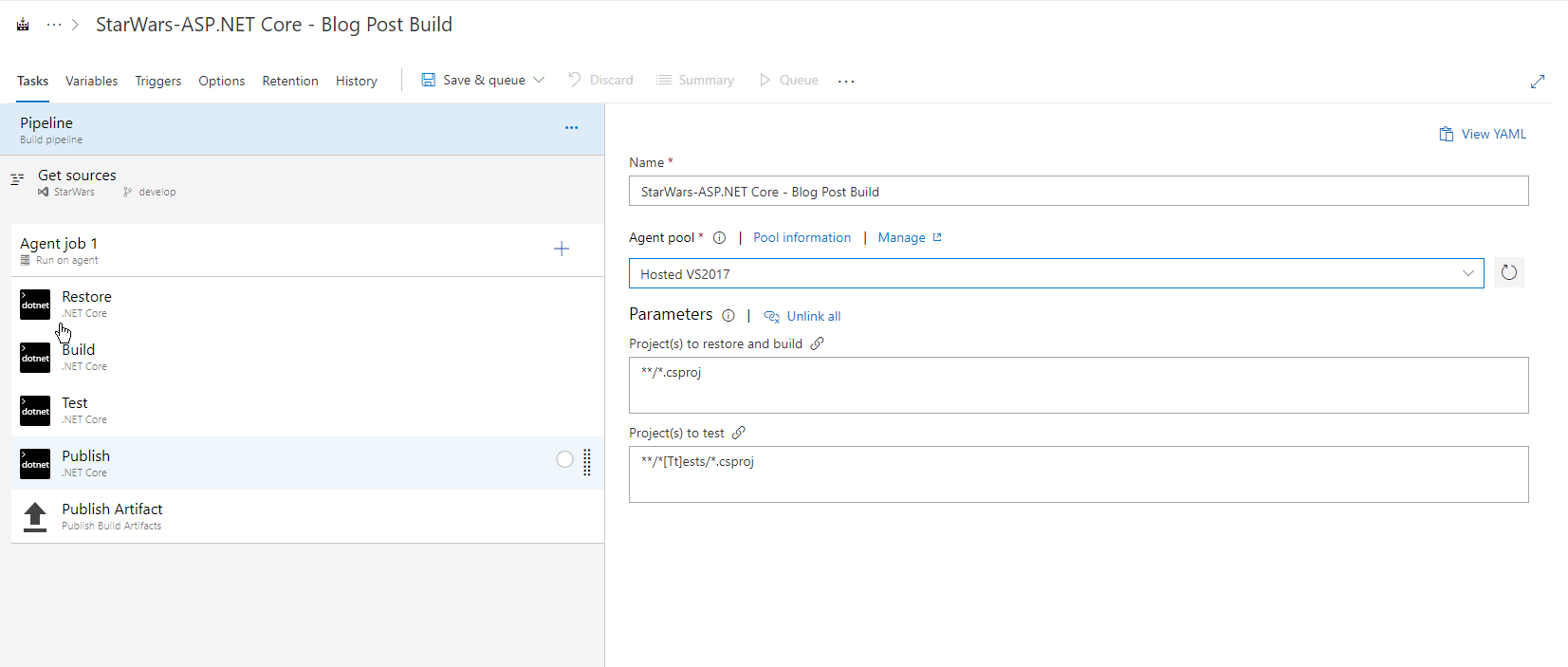
Task: Switch to the Variables tab
Action: pyautogui.click(x=91, y=81)
